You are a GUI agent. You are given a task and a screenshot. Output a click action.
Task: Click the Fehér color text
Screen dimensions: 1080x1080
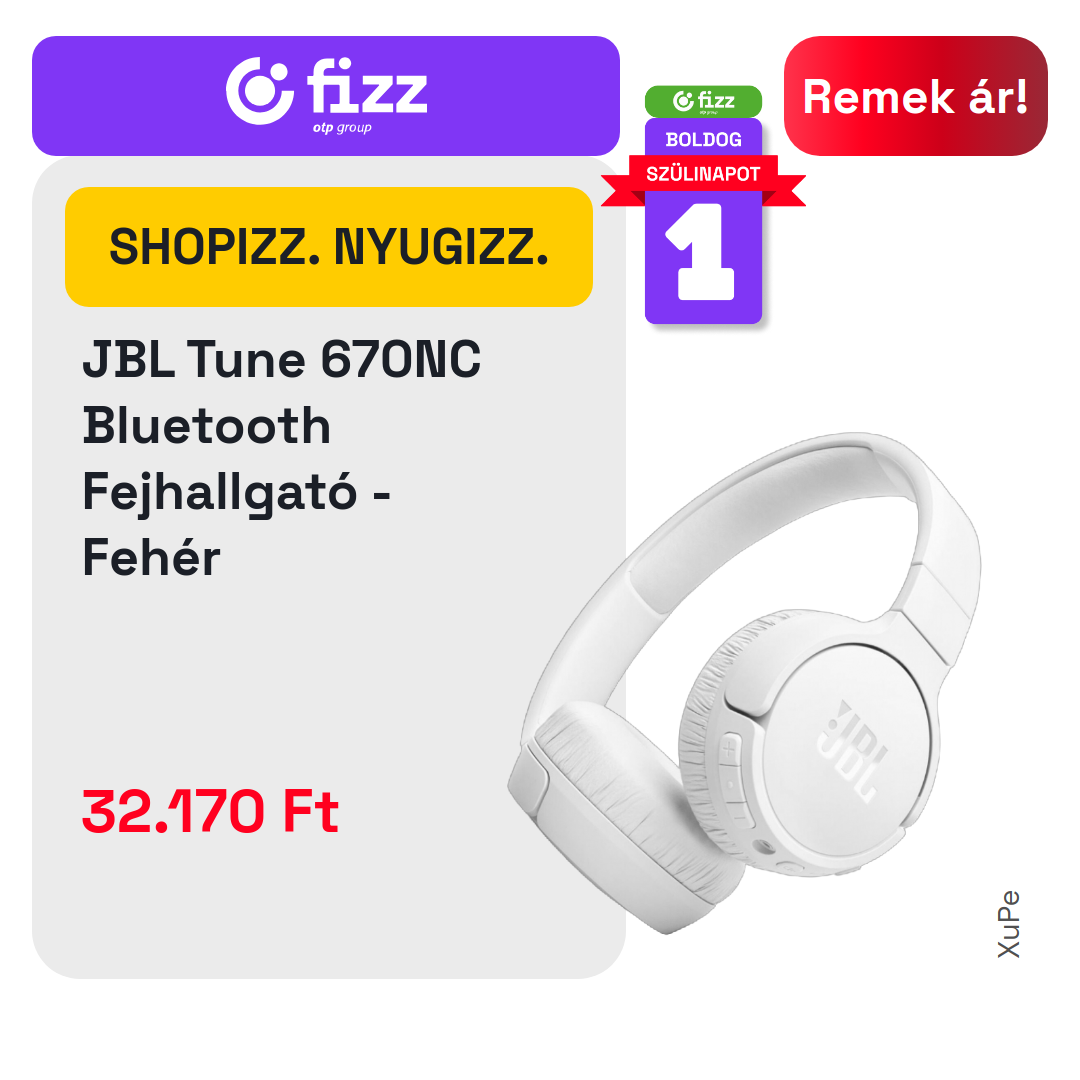[x=152, y=557]
